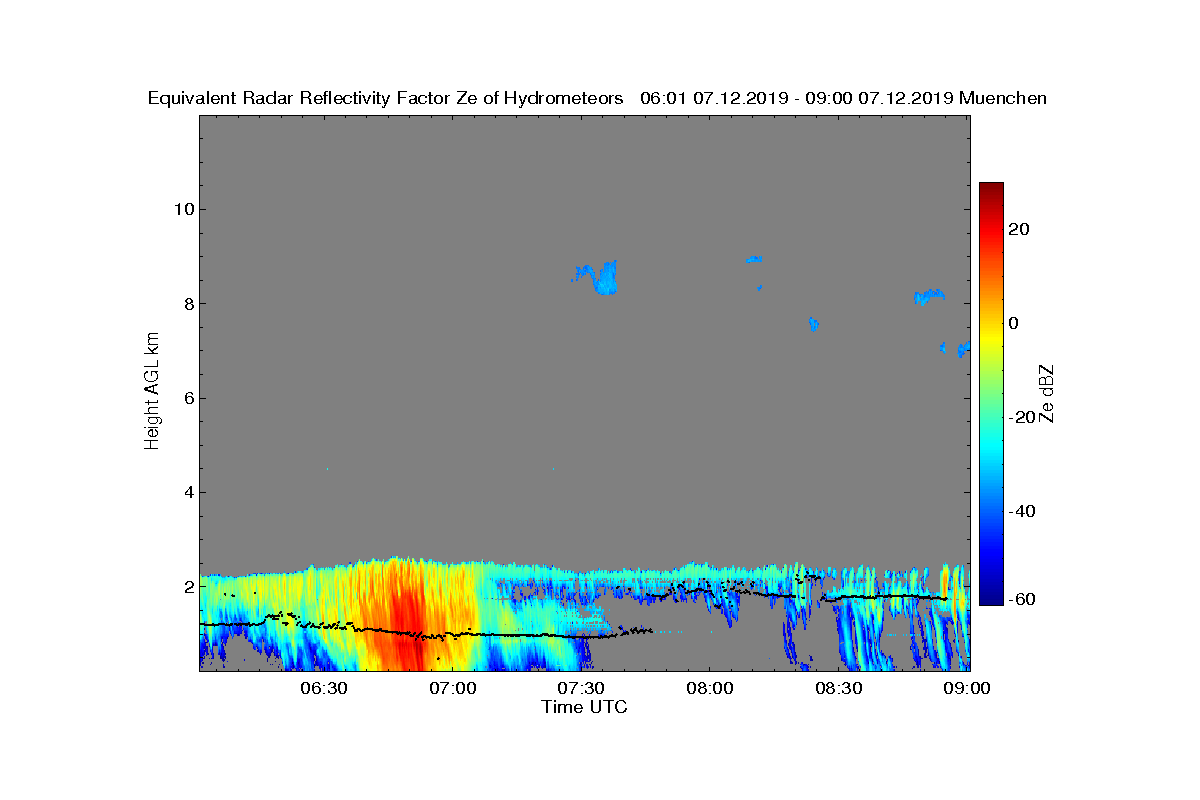The height and width of the screenshot is (800, 1200).
Task: Click the plot title text
Action: point(597,98)
